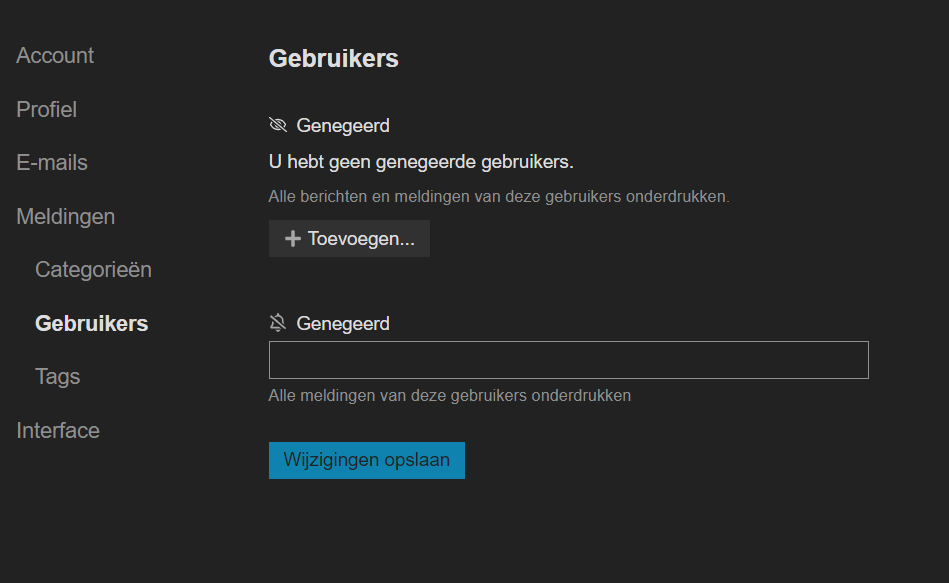Click the 'U hebt geen genegeerde gebruikers' message
The image size is (949, 583).
point(421,162)
